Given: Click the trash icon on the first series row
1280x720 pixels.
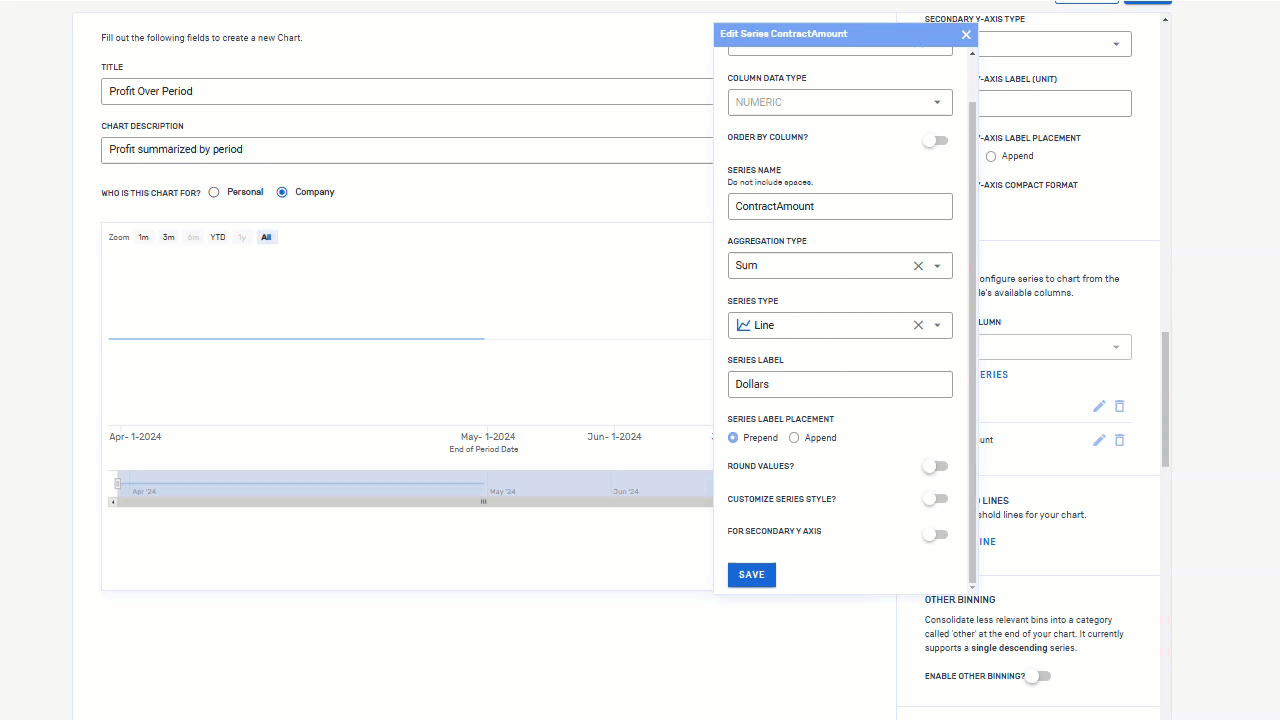Looking at the screenshot, I should tap(1120, 406).
